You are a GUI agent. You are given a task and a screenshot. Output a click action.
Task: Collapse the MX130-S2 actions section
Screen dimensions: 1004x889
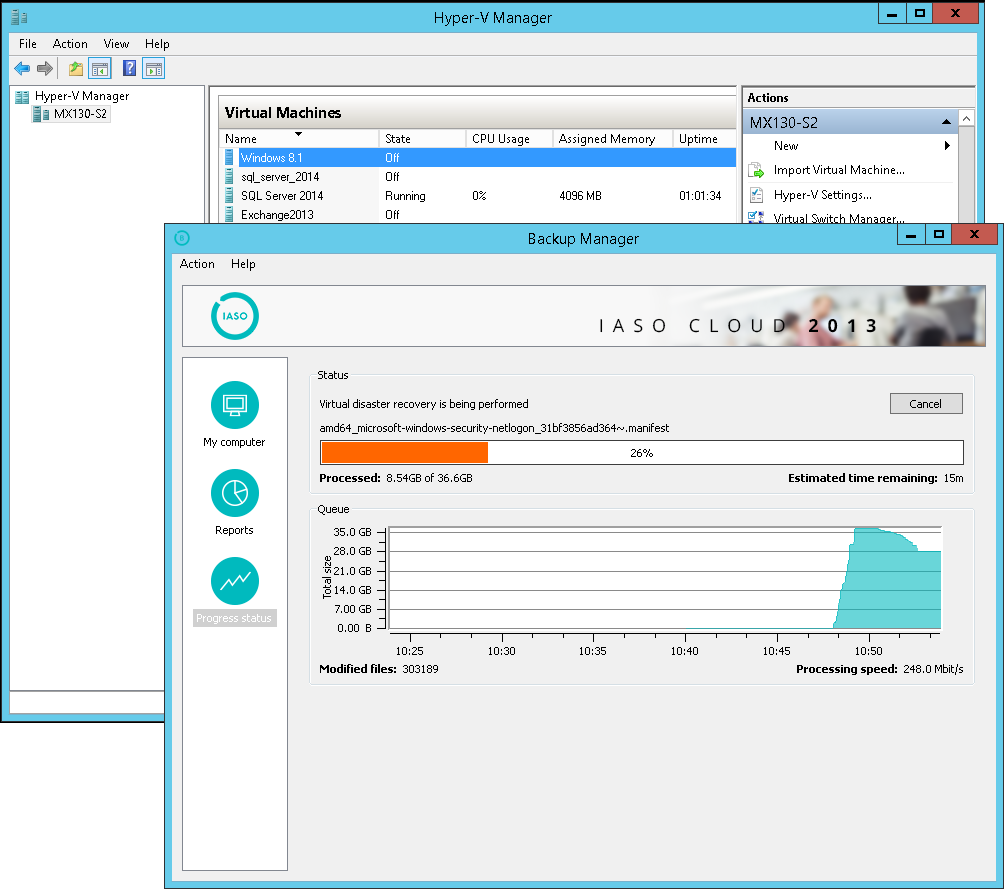946,122
